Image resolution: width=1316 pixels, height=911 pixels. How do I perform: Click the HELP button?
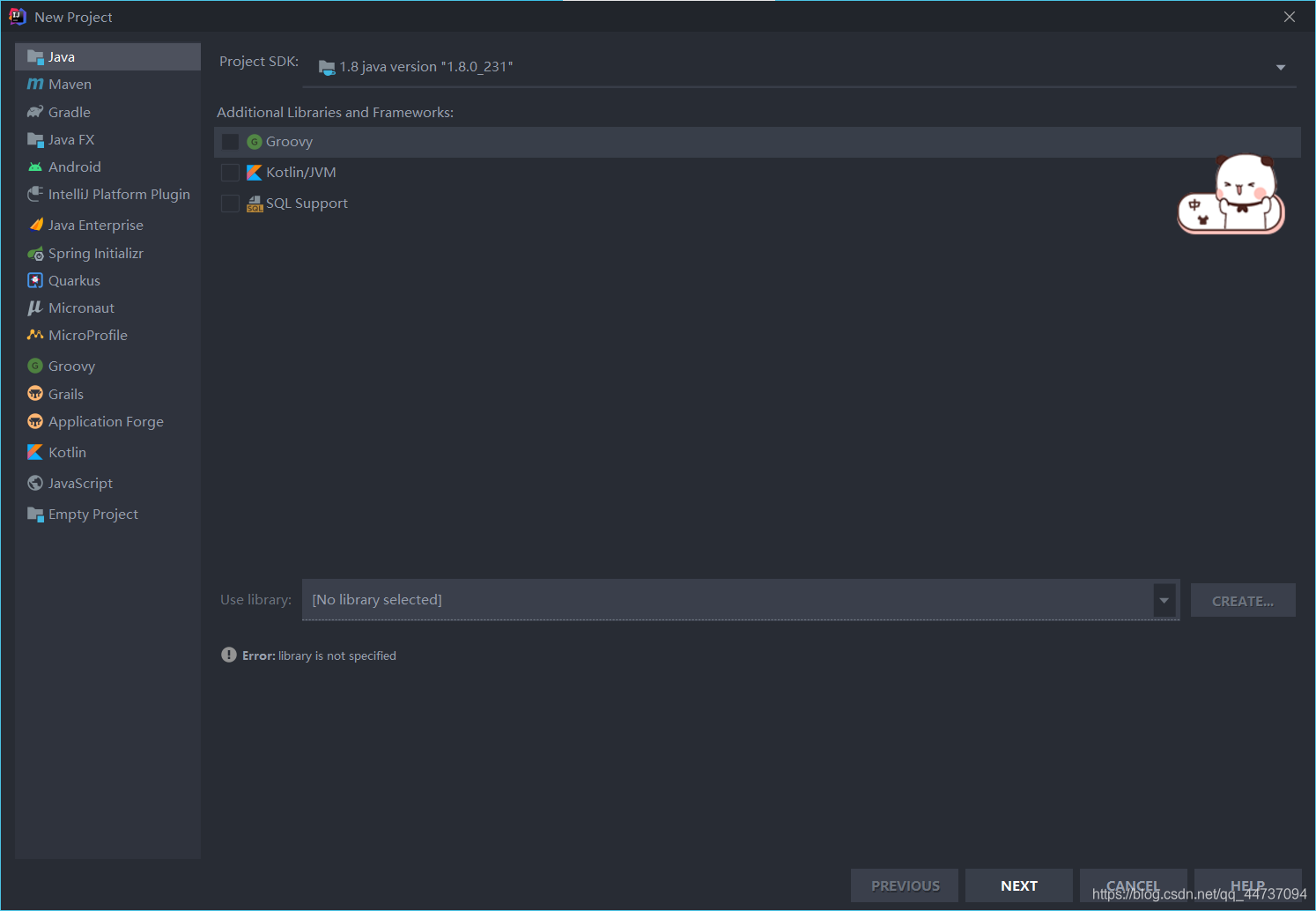(x=1248, y=885)
